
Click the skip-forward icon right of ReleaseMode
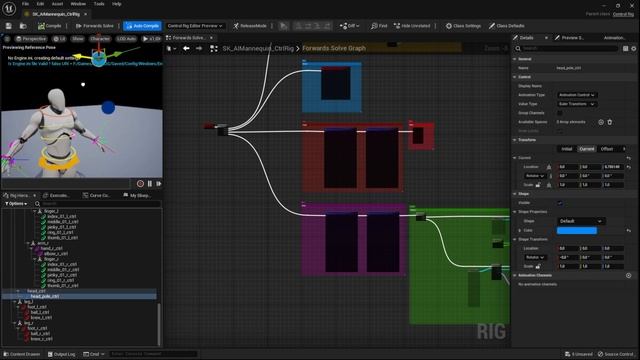pos(283,26)
